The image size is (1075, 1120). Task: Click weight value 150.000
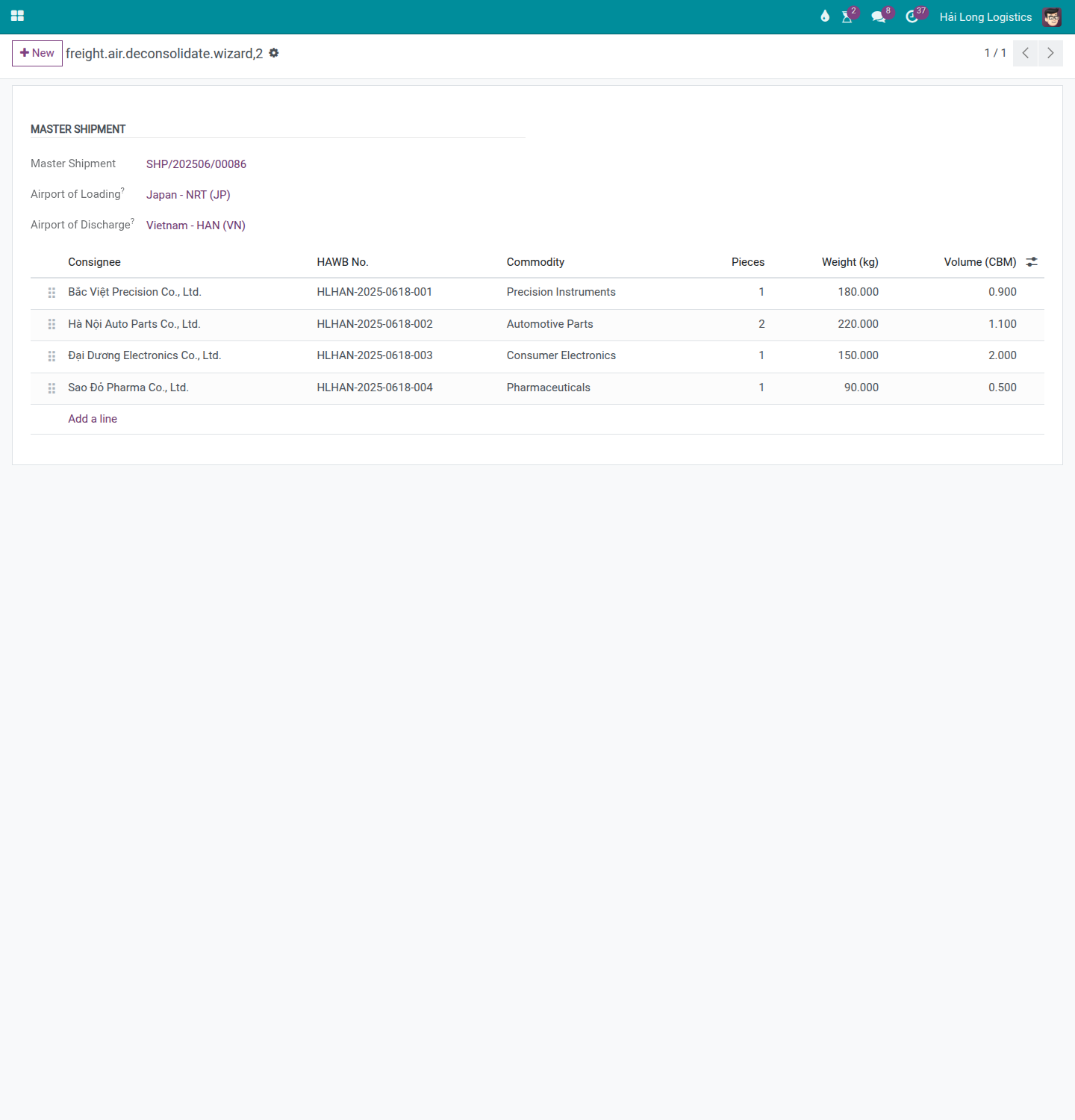[x=859, y=355]
